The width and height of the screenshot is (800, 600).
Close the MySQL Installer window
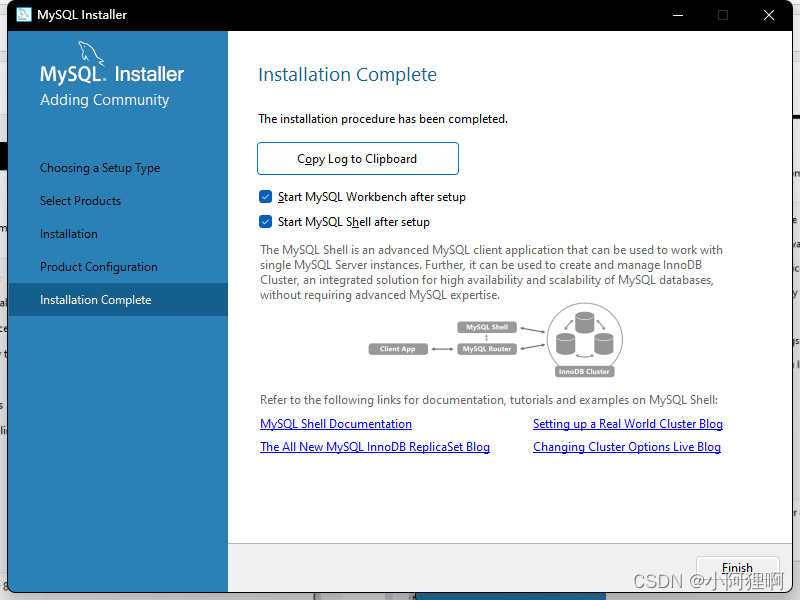(769, 15)
